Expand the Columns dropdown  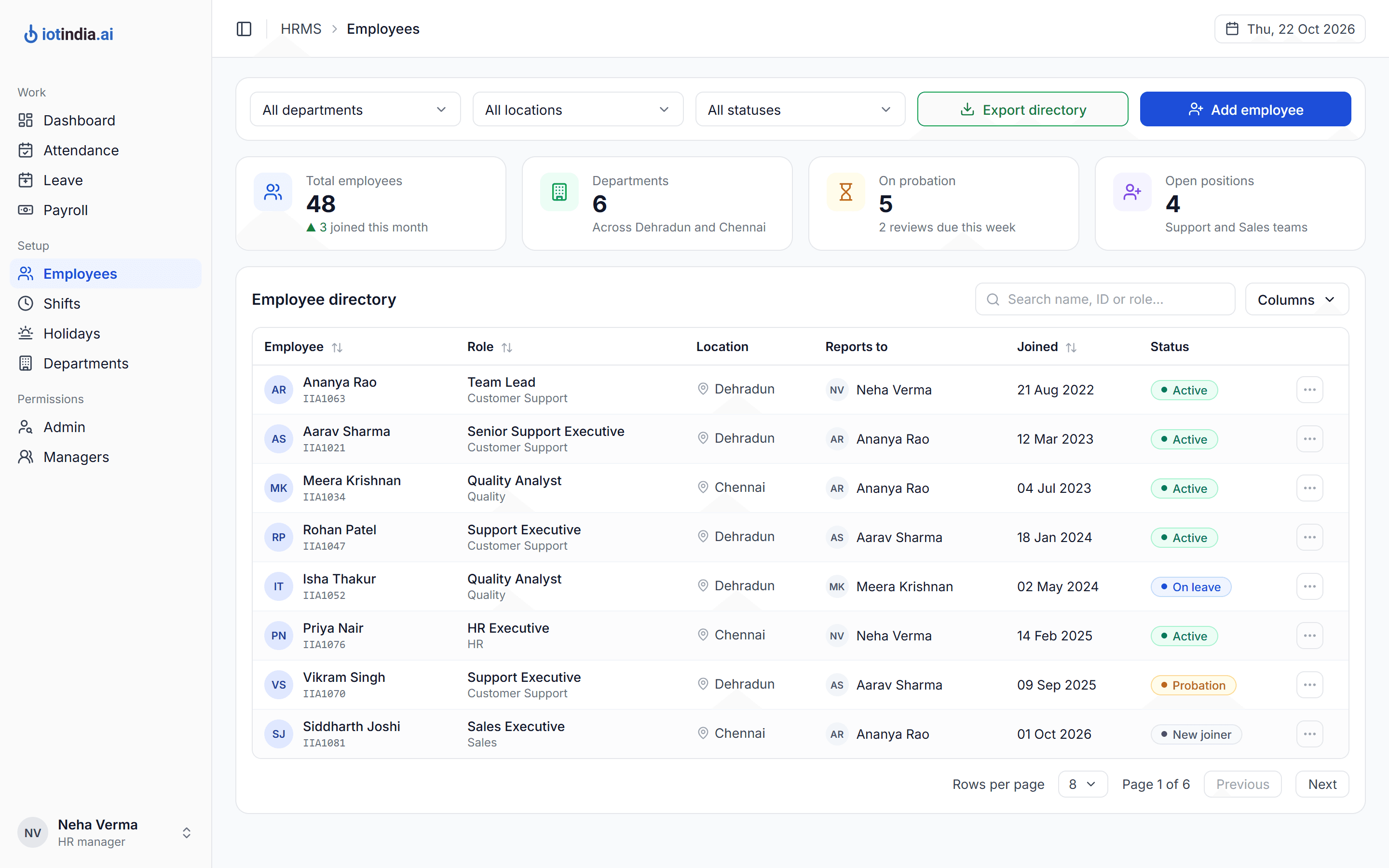(1296, 299)
